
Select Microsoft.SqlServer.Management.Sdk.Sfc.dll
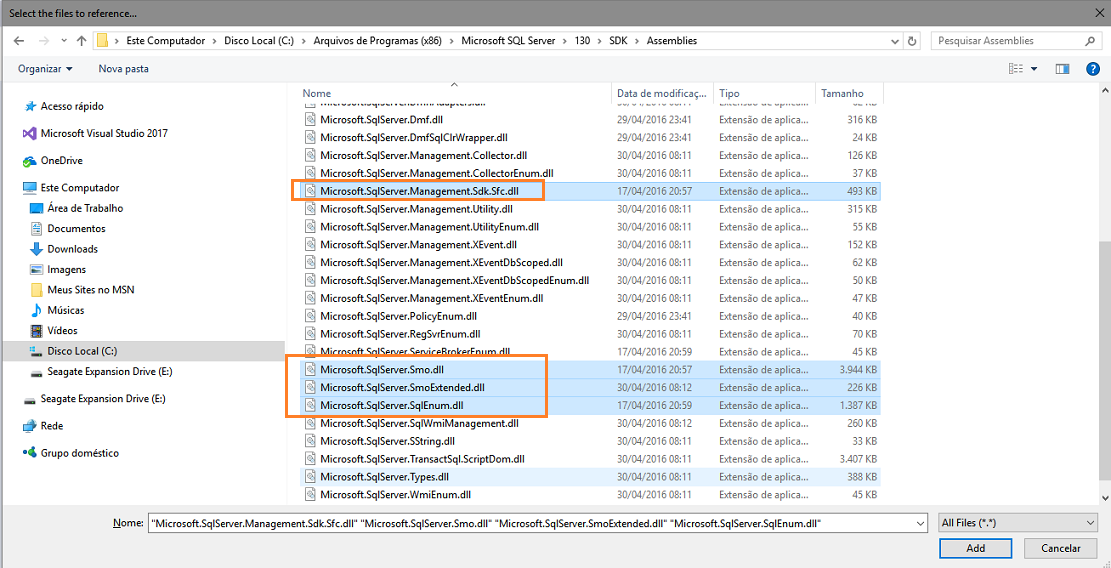pos(419,191)
